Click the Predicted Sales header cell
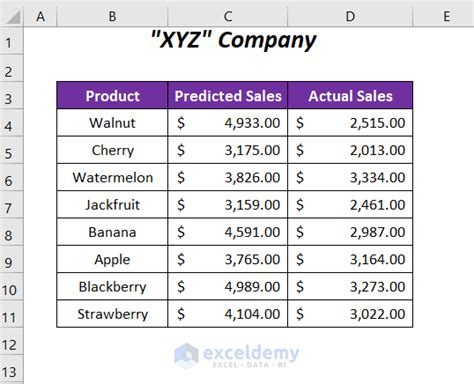The image size is (474, 384). tap(228, 96)
